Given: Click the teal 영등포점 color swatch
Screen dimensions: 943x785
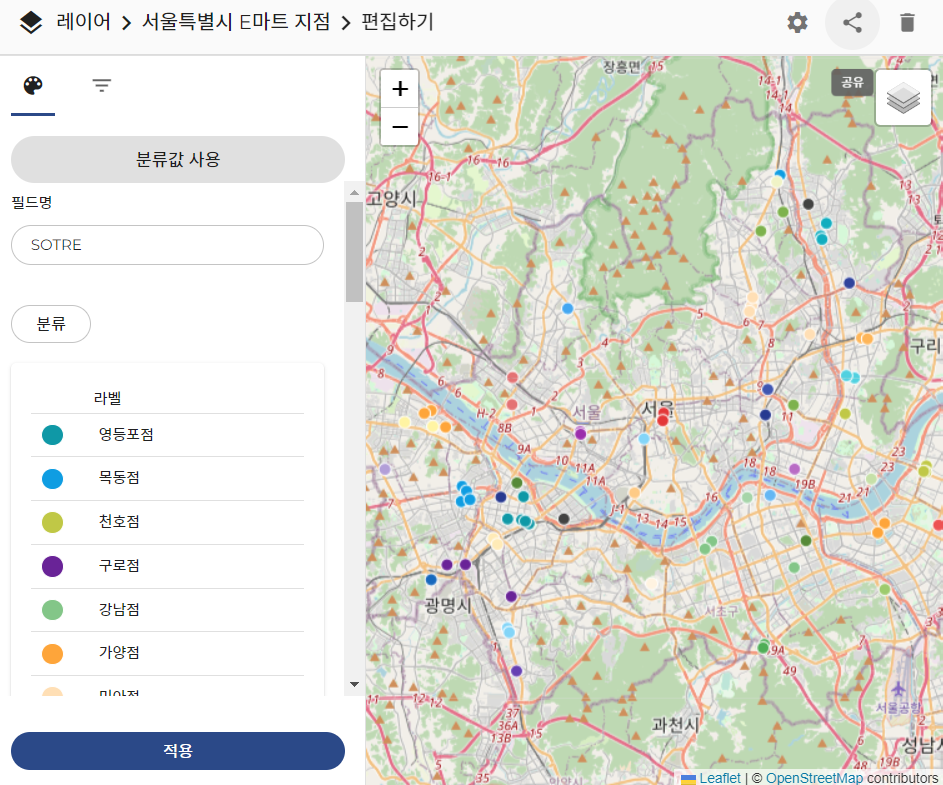Looking at the screenshot, I should click(53, 435).
